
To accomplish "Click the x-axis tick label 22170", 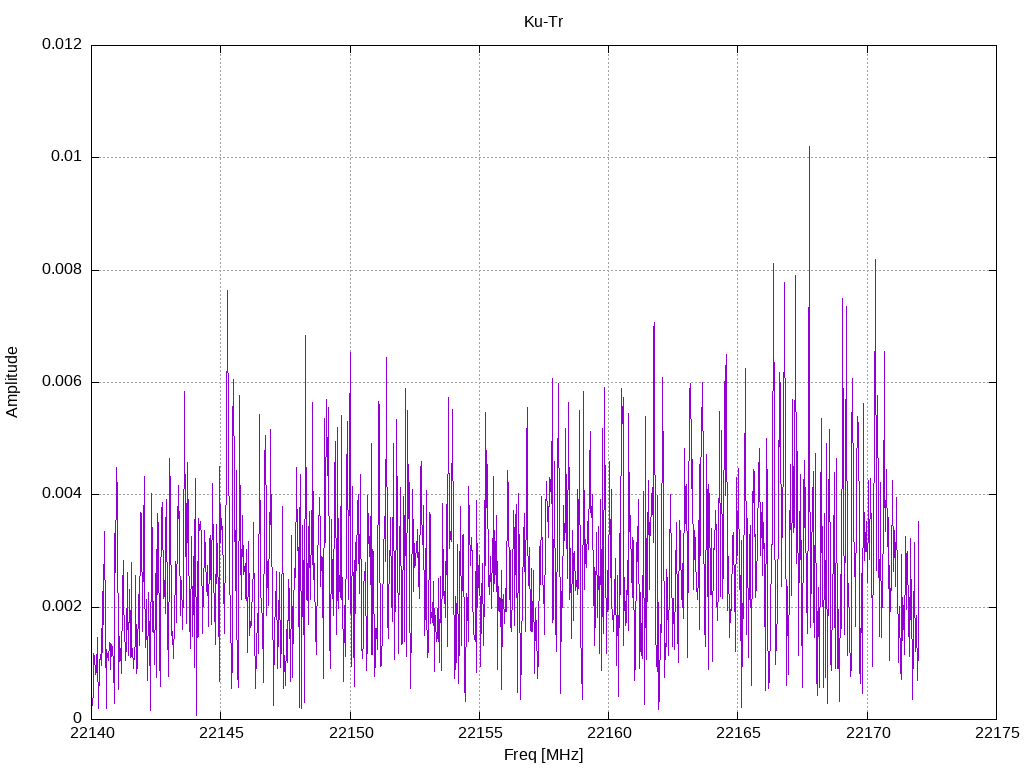I will (x=868, y=733).
